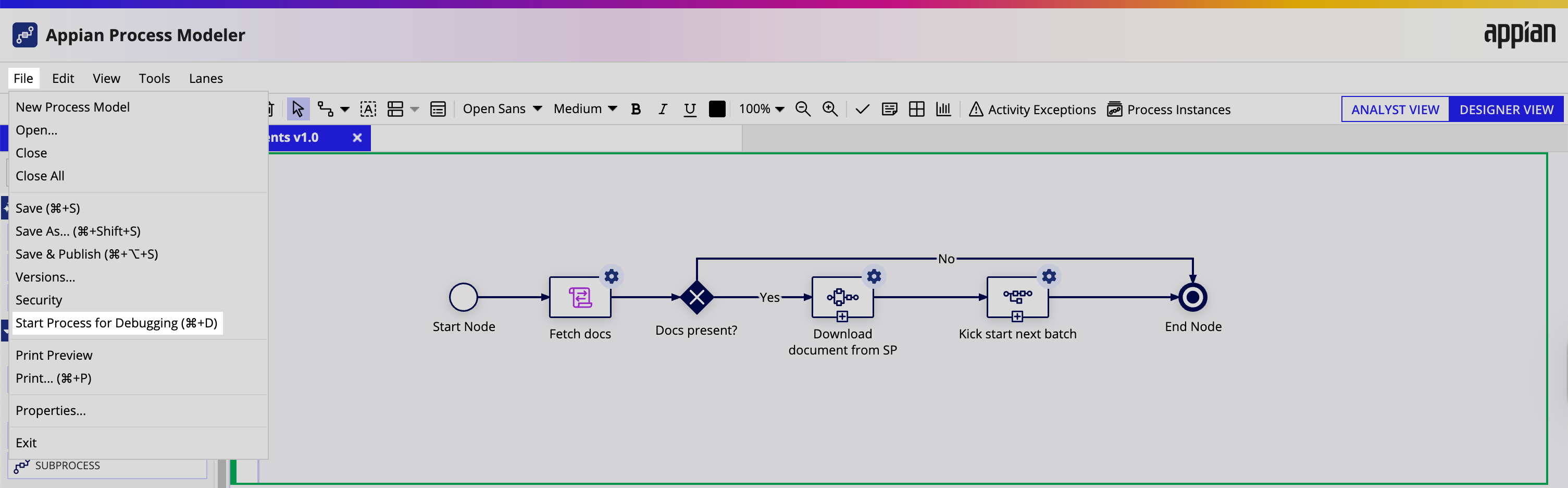Choose Print Preview
The image size is (1568, 488).
[x=139, y=355]
